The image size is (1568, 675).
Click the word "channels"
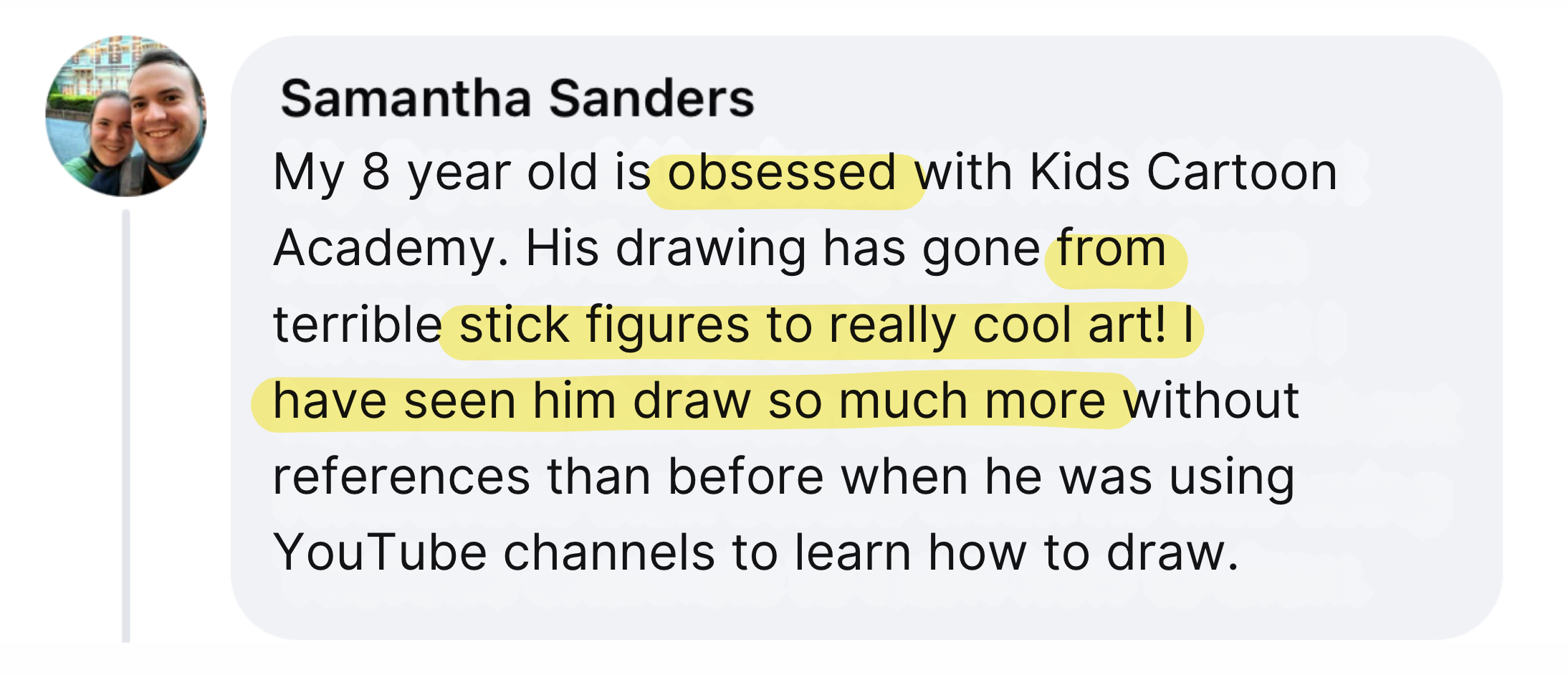(609, 553)
